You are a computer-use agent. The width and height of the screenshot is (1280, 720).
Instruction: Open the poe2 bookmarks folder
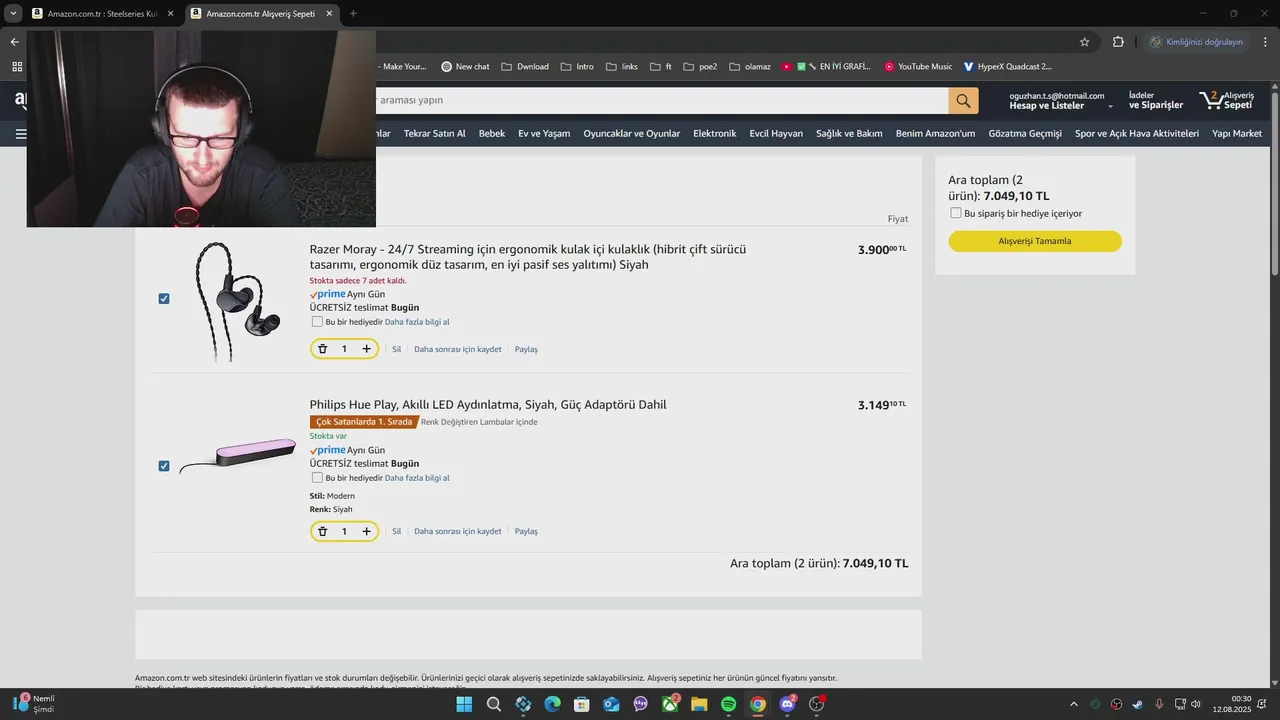tap(700, 67)
